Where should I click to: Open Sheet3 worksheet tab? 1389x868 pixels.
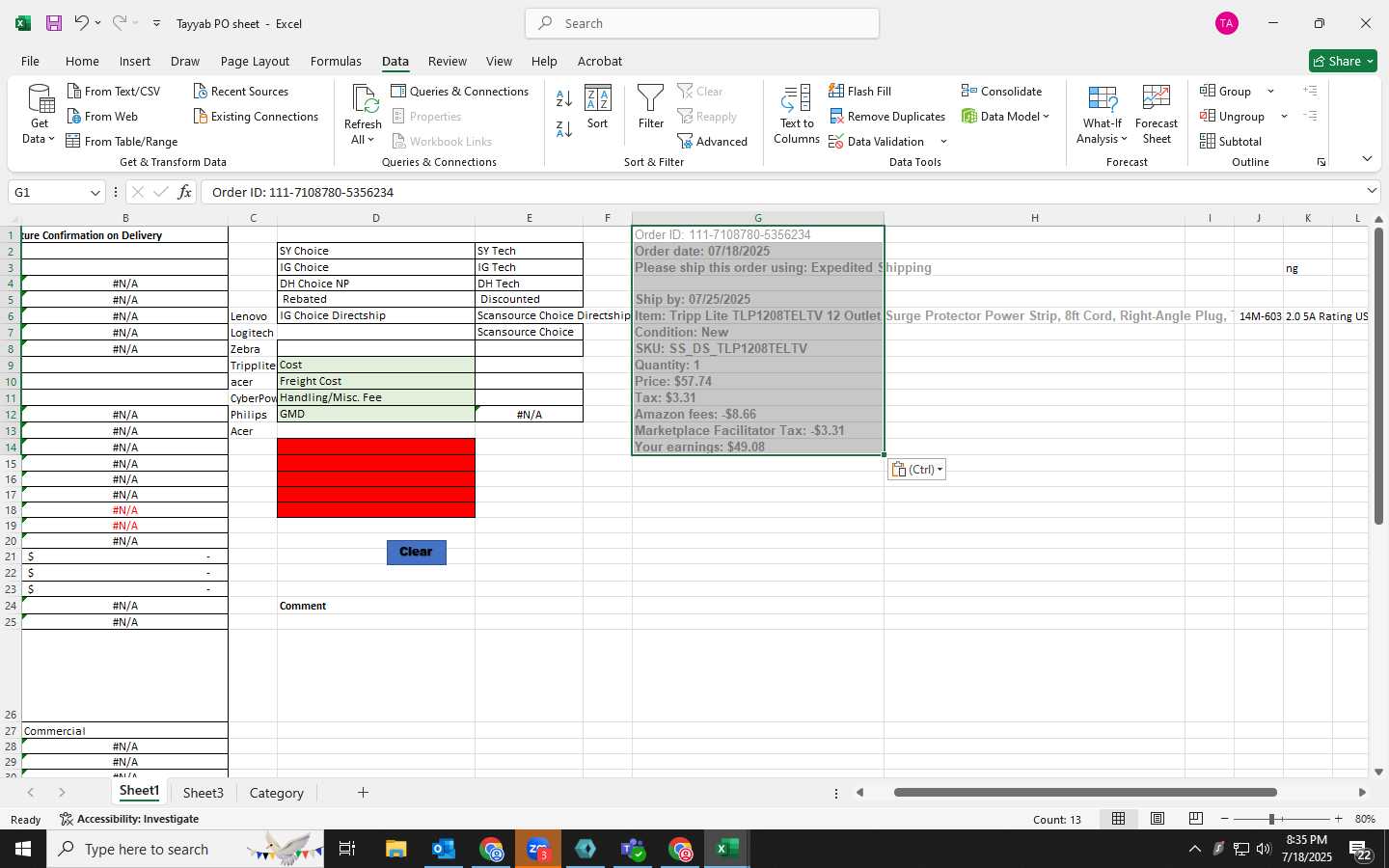(x=204, y=793)
